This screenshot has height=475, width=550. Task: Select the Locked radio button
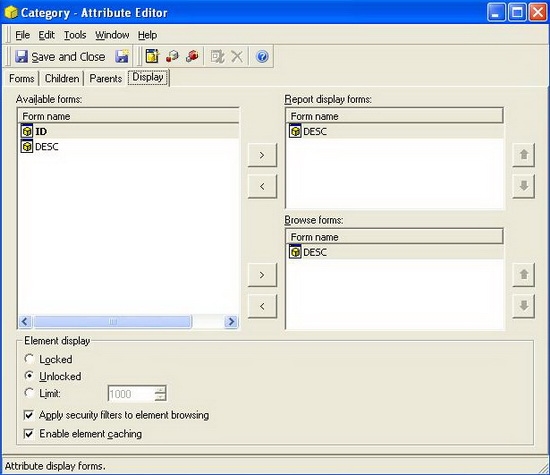(29, 359)
